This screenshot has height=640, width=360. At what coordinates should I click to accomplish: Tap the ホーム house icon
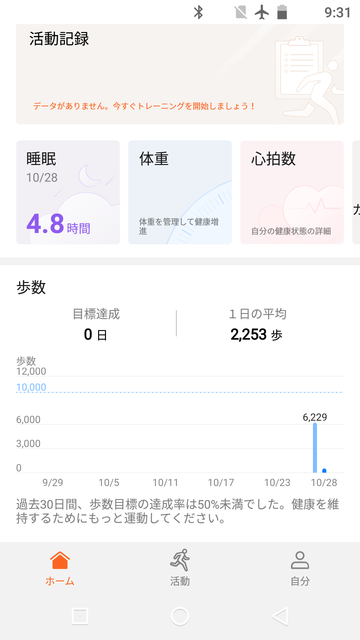click(60, 560)
